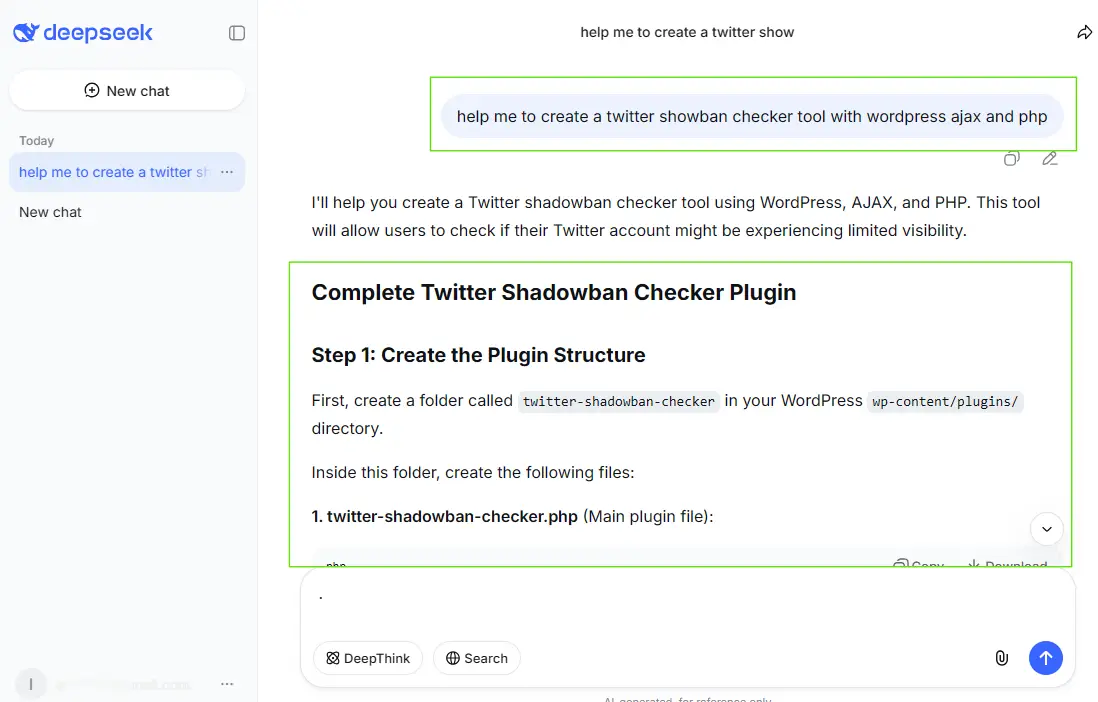Collapse the sidebar panel
The image size is (1098, 702).
(237, 33)
